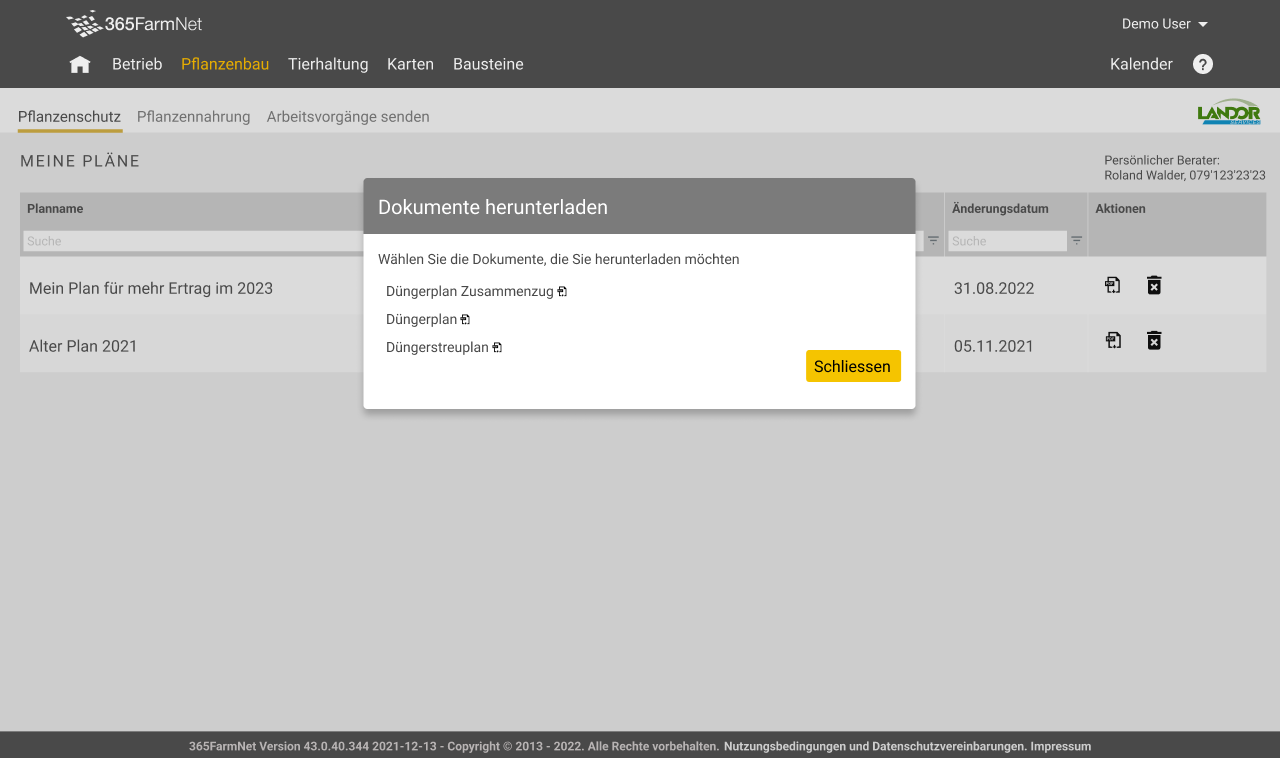Click download documents icon for Alter Plan 2021
This screenshot has height=758, width=1280.
click(1113, 341)
